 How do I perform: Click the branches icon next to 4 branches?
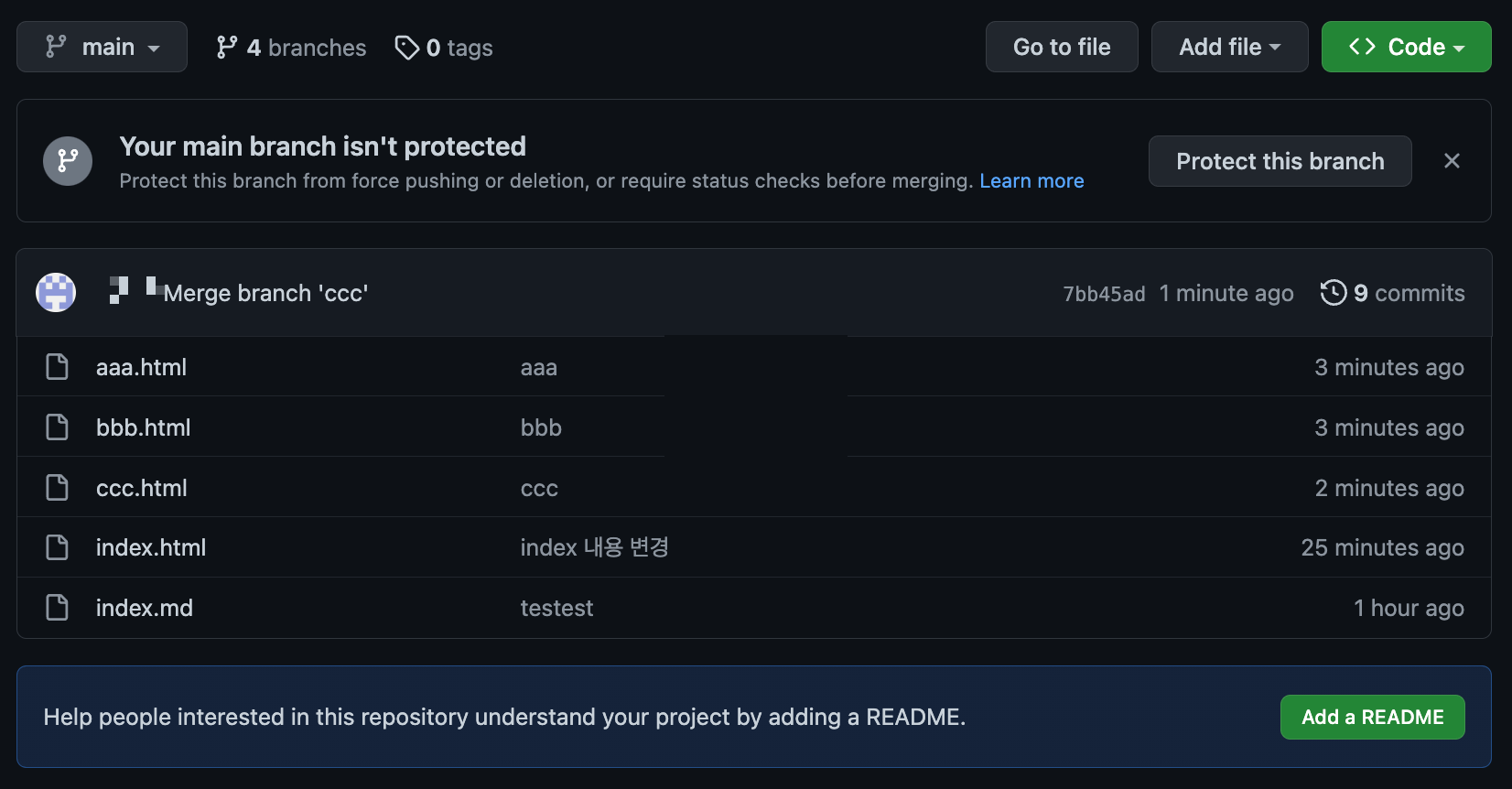pos(227,48)
